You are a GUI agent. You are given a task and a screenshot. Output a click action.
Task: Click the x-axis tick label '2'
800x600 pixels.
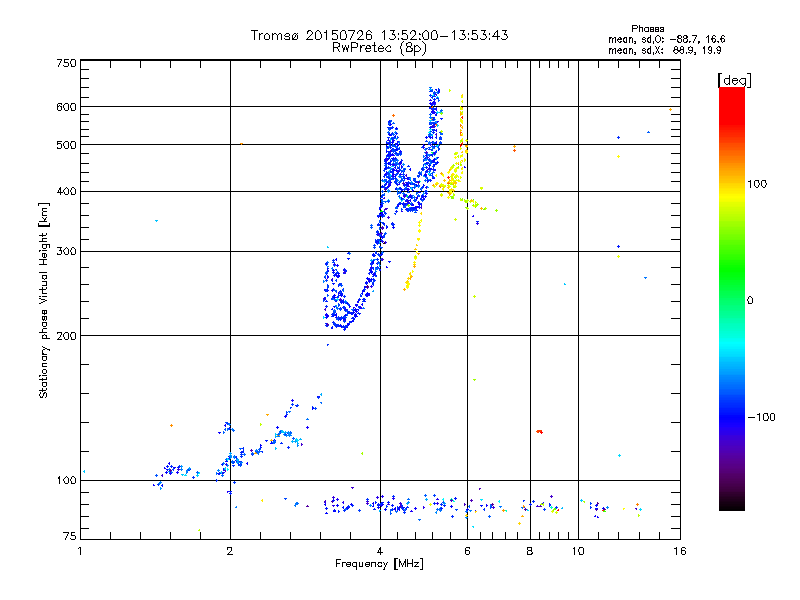230,551
